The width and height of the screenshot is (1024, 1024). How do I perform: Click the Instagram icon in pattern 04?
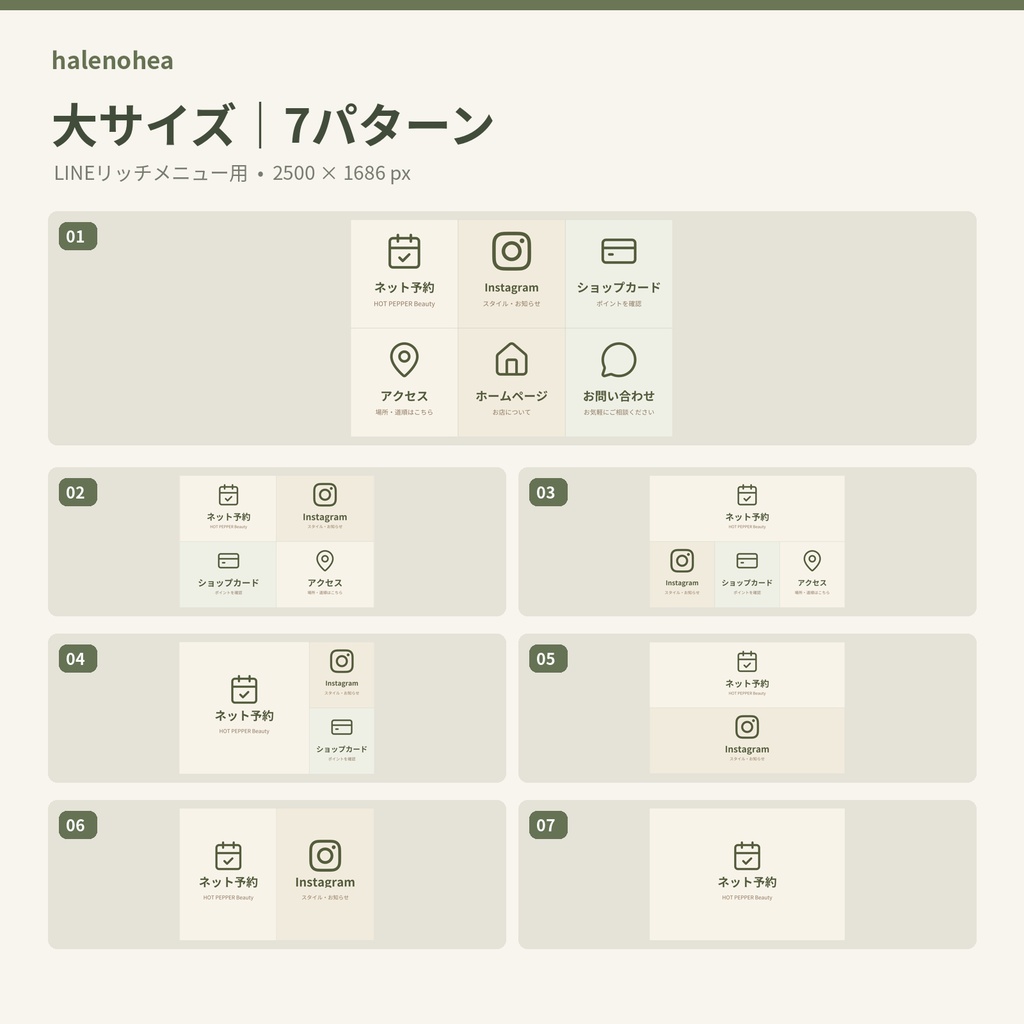[x=342, y=661]
